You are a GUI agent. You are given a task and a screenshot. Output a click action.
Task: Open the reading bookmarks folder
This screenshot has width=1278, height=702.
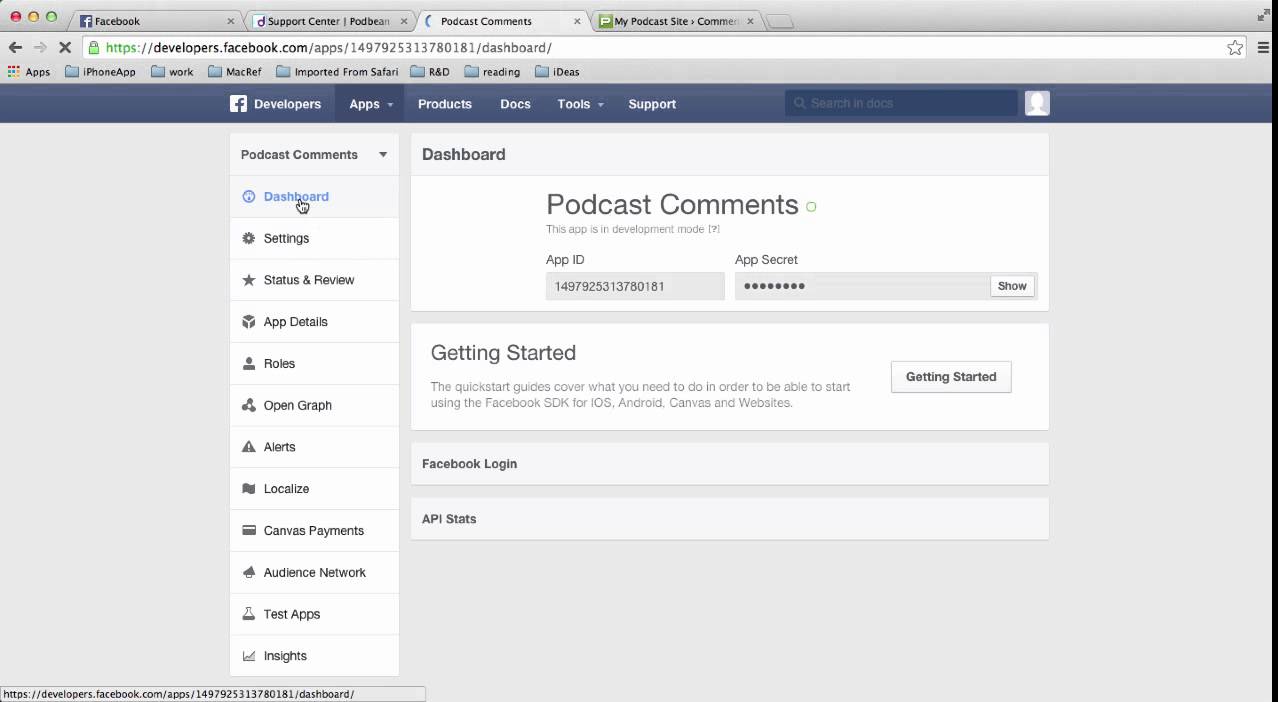[492, 72]
